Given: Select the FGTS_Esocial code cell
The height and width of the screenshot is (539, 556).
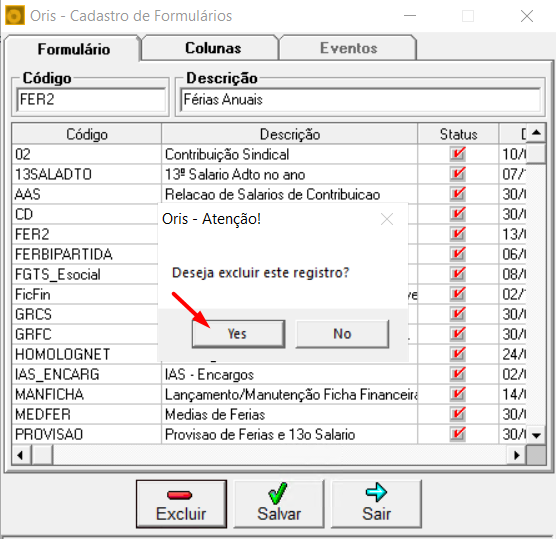Looking at the screenshot, I should click(x=85, y=274).
